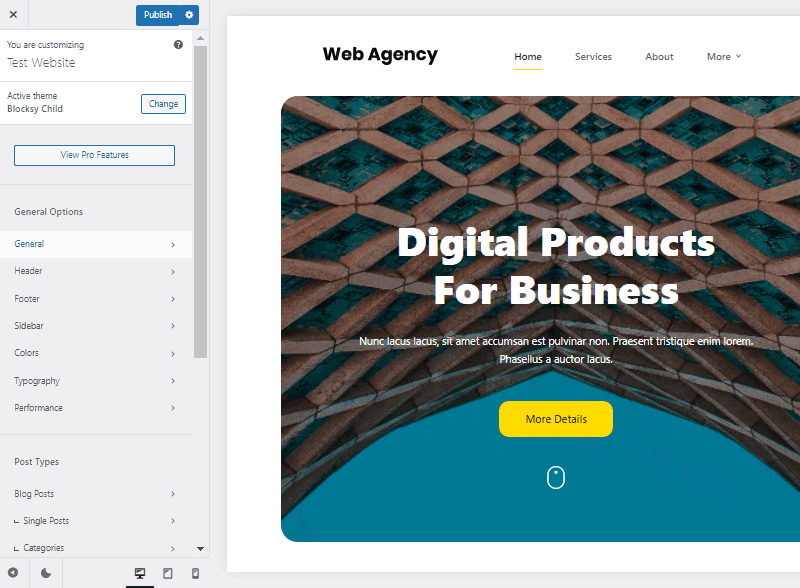
Task: Switch to tablet preview mode
Action: tap(167, 573)
